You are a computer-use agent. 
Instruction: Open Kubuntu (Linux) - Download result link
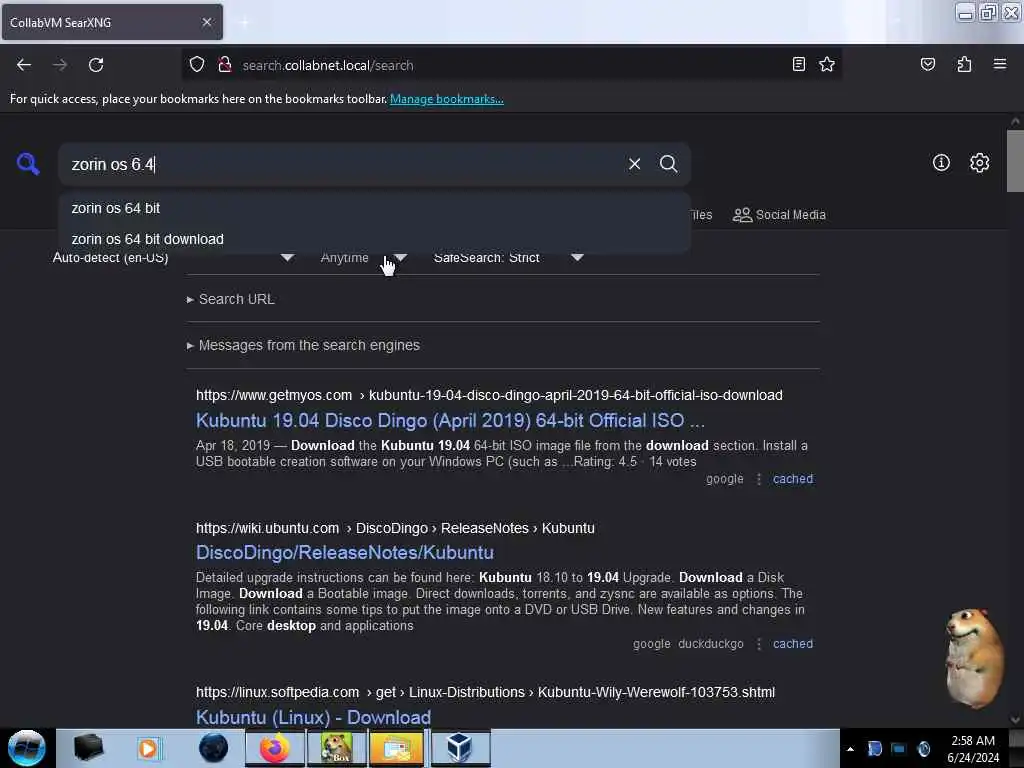313,716
